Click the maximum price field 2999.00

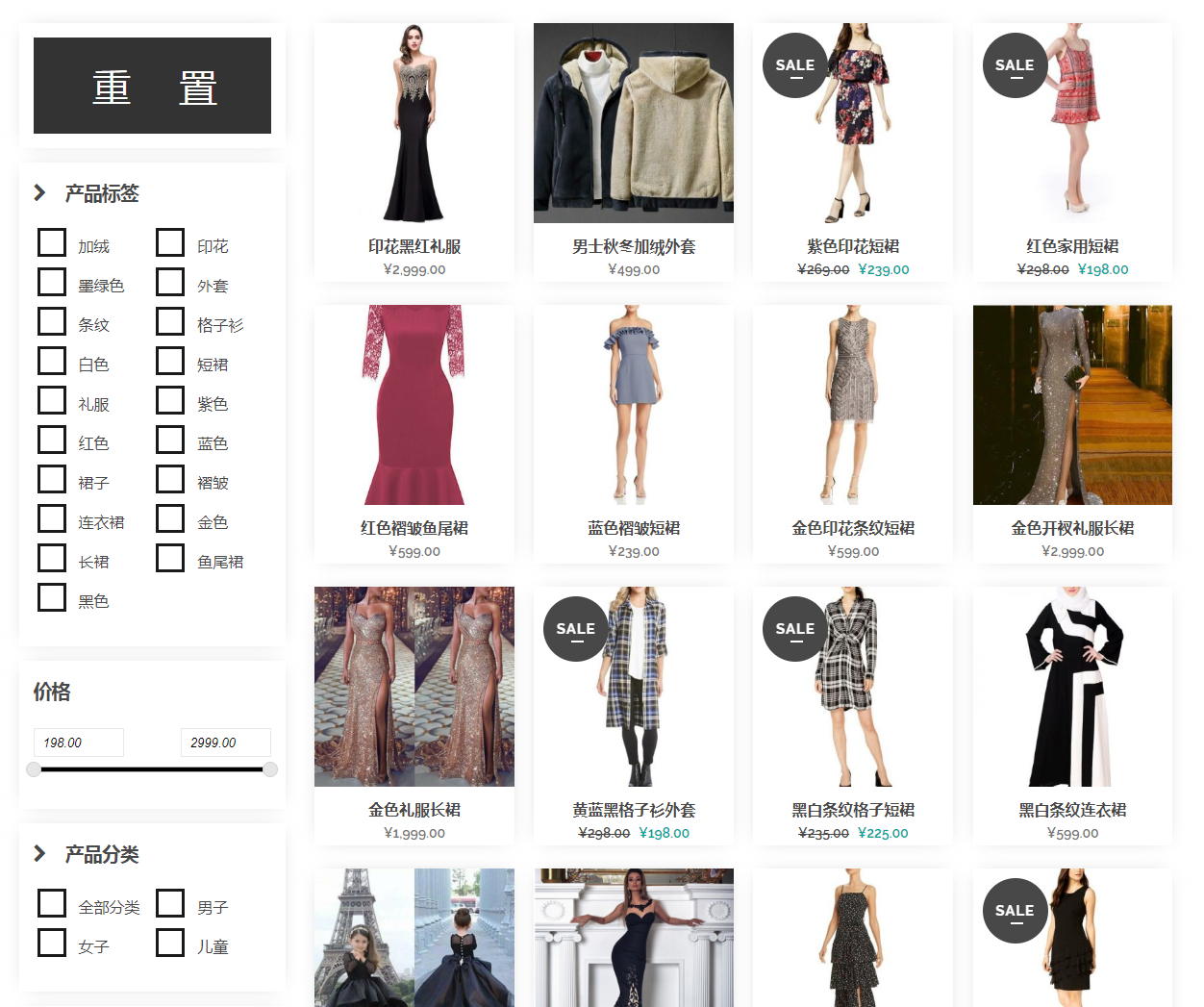tap(226, 743)
